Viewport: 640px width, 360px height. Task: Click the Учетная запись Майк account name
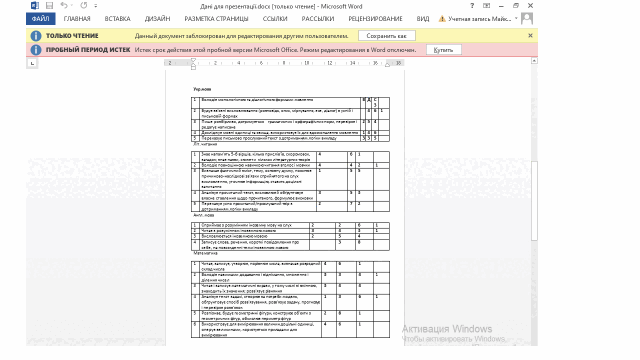pos(480,19)
